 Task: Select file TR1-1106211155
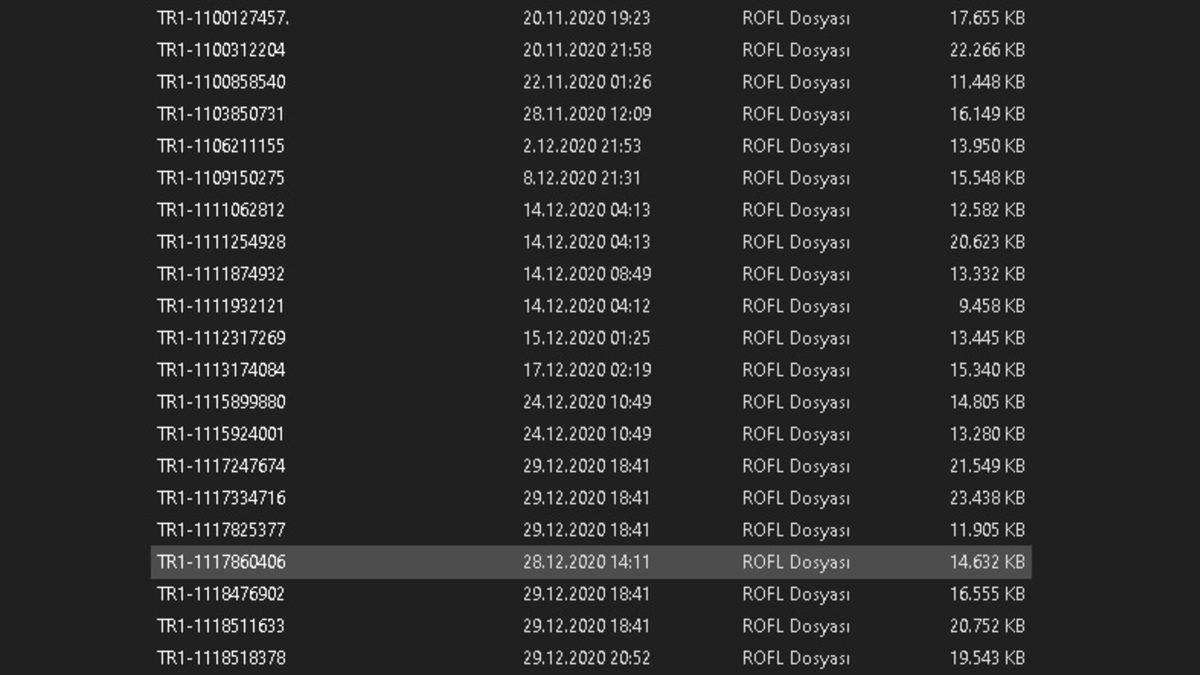pos(590,146)
